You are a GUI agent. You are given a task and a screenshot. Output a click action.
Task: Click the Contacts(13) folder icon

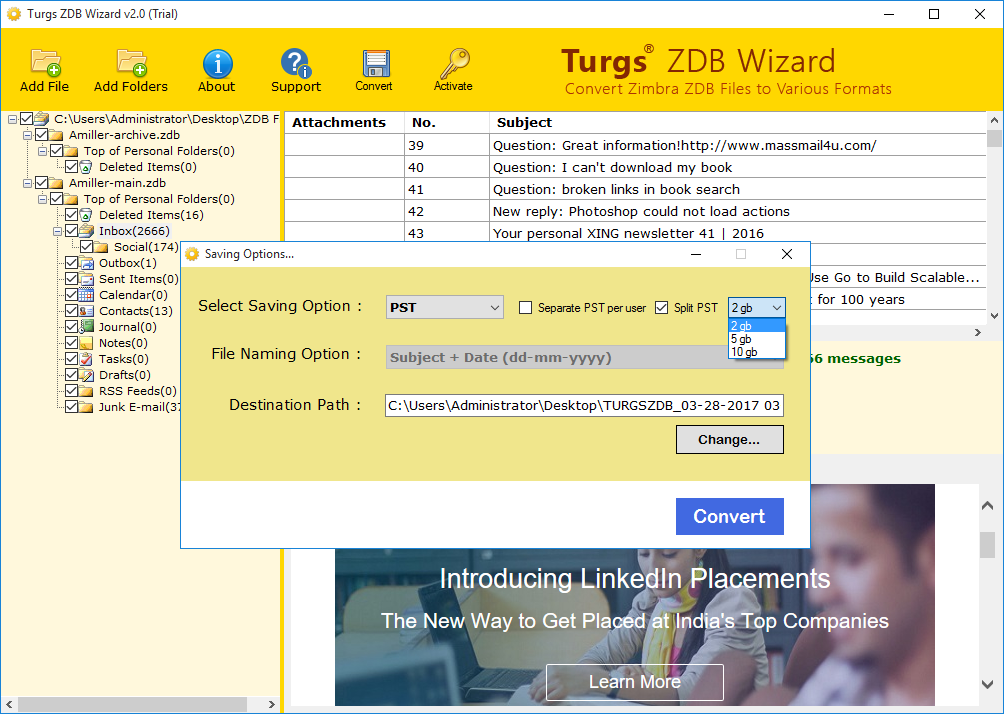(x=86, y=311)
